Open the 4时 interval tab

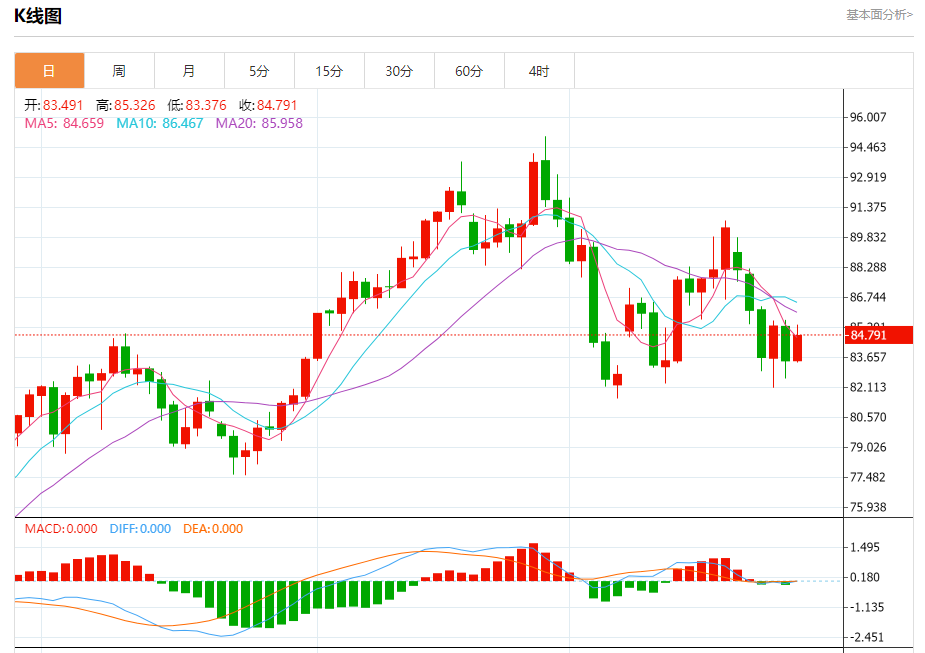(539, 71)
